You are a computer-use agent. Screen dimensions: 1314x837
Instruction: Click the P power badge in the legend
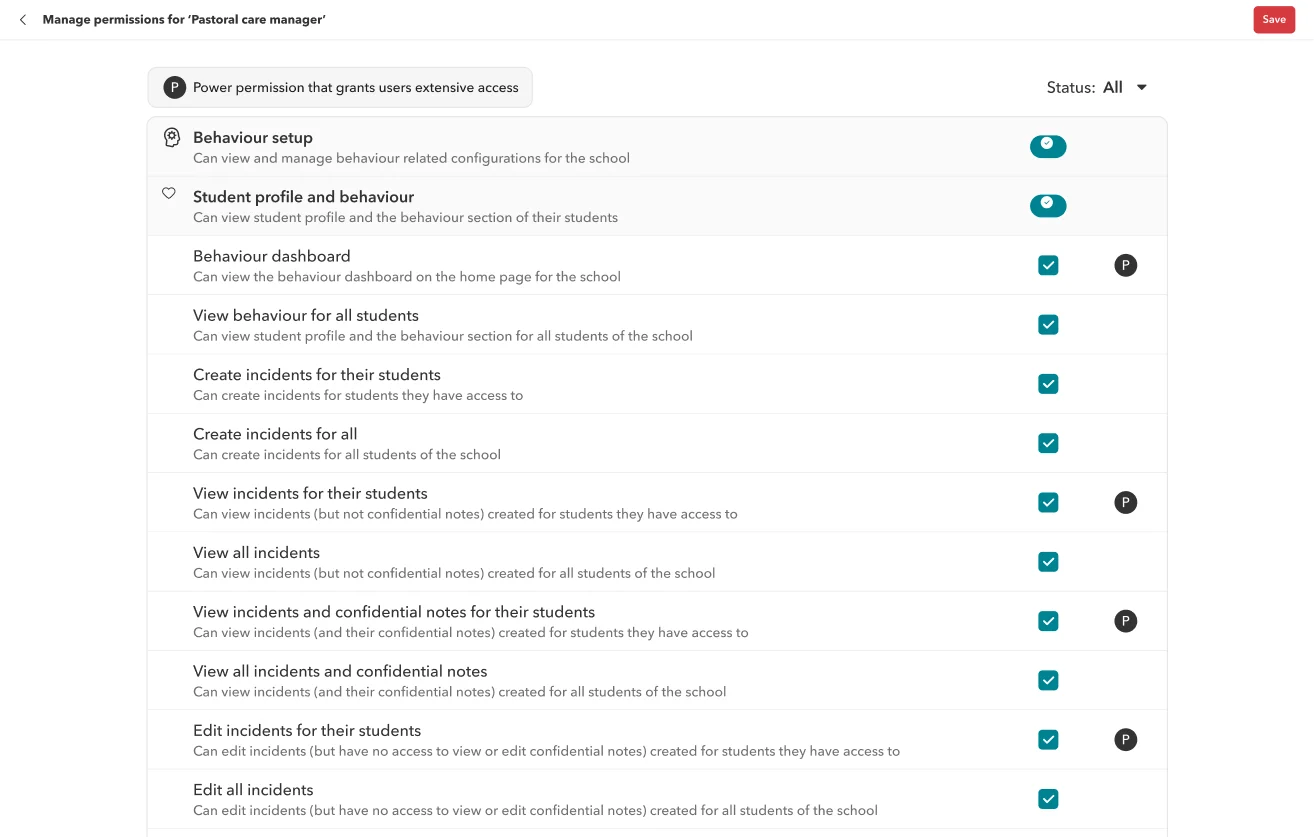pos(175,88)
